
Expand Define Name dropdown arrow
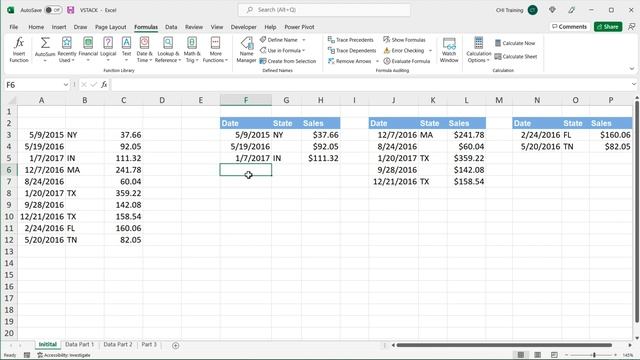pos(304,40)
